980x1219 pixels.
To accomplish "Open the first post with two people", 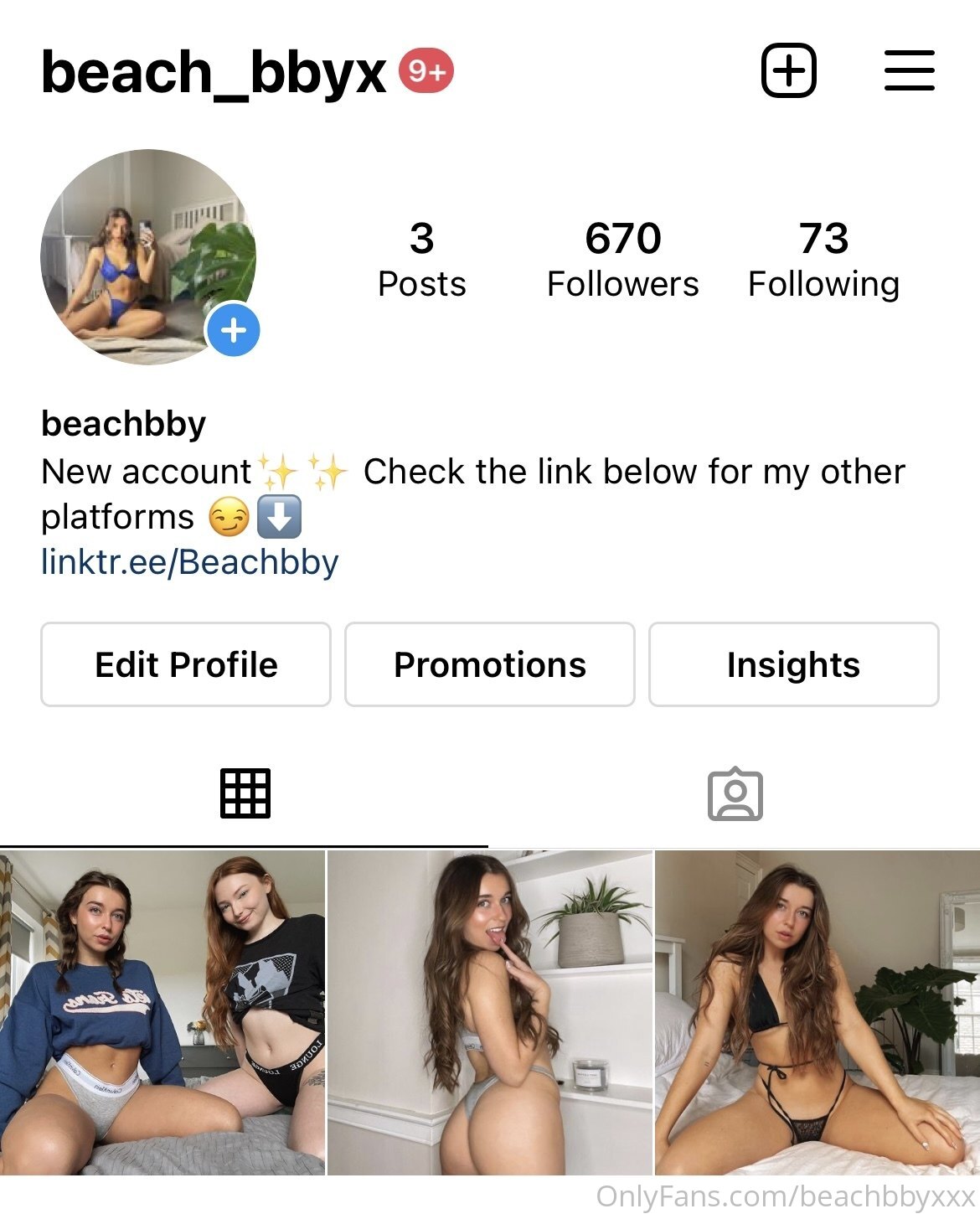I will coord(162,1013).
